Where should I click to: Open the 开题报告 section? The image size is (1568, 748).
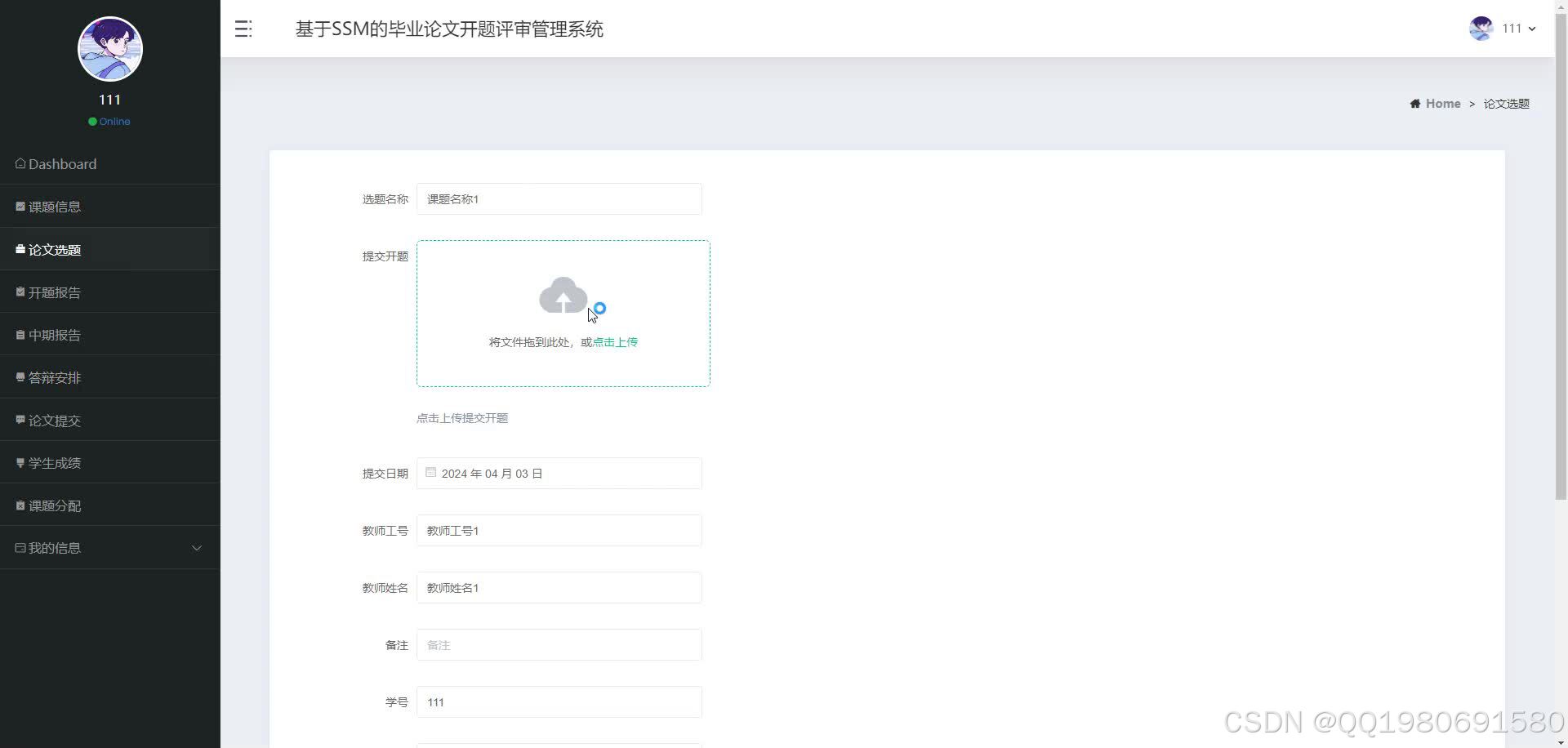click(x=54, y=292)
